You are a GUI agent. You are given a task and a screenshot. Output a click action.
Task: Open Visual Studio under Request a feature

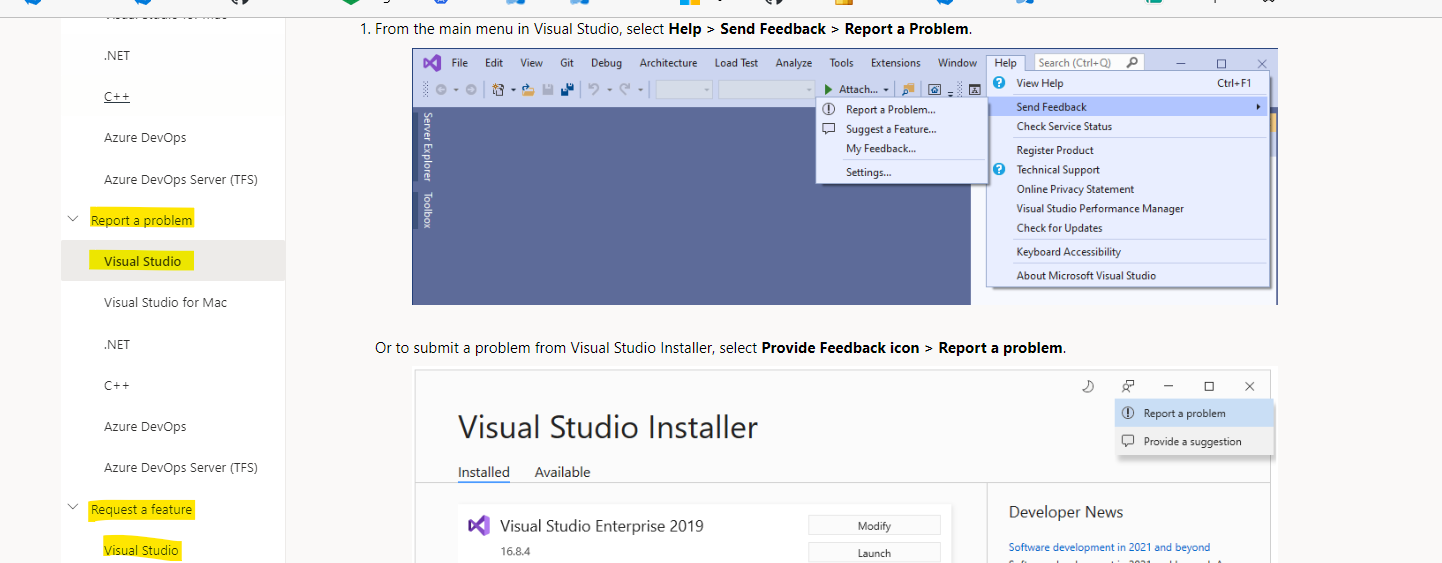pyautogui.click(x=142, y=550)
